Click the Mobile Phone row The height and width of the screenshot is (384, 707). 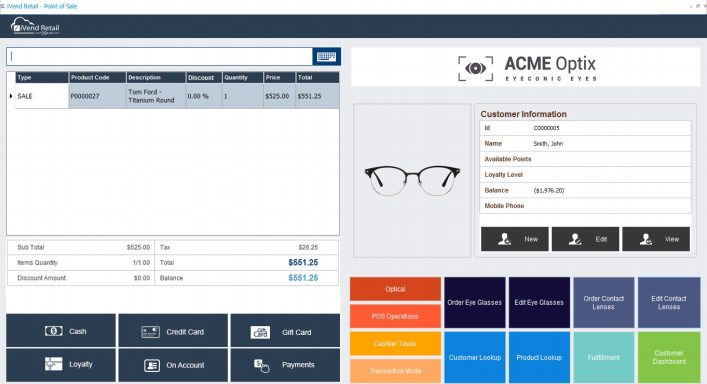(x=585, y=206)
